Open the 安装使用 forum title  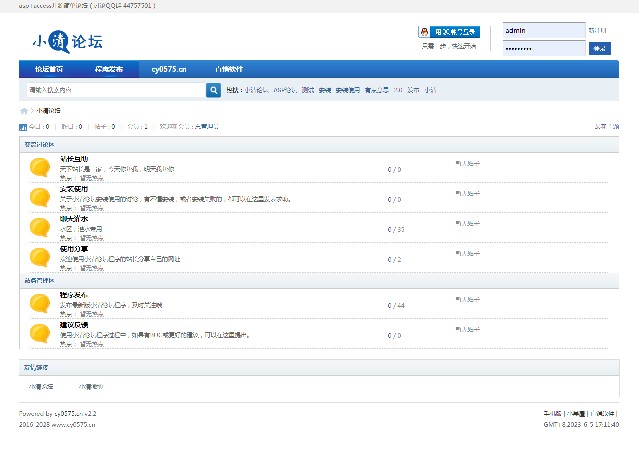coord(74,189)
